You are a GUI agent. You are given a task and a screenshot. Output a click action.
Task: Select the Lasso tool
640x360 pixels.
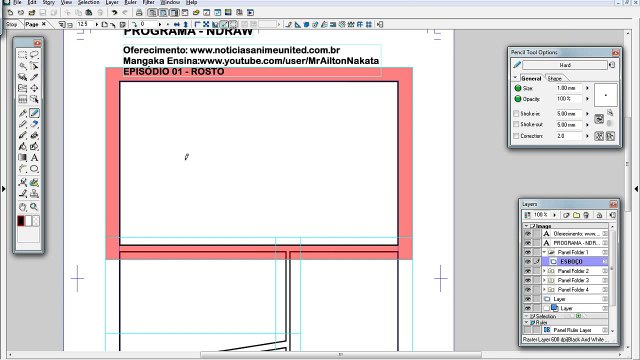[34, 55]
